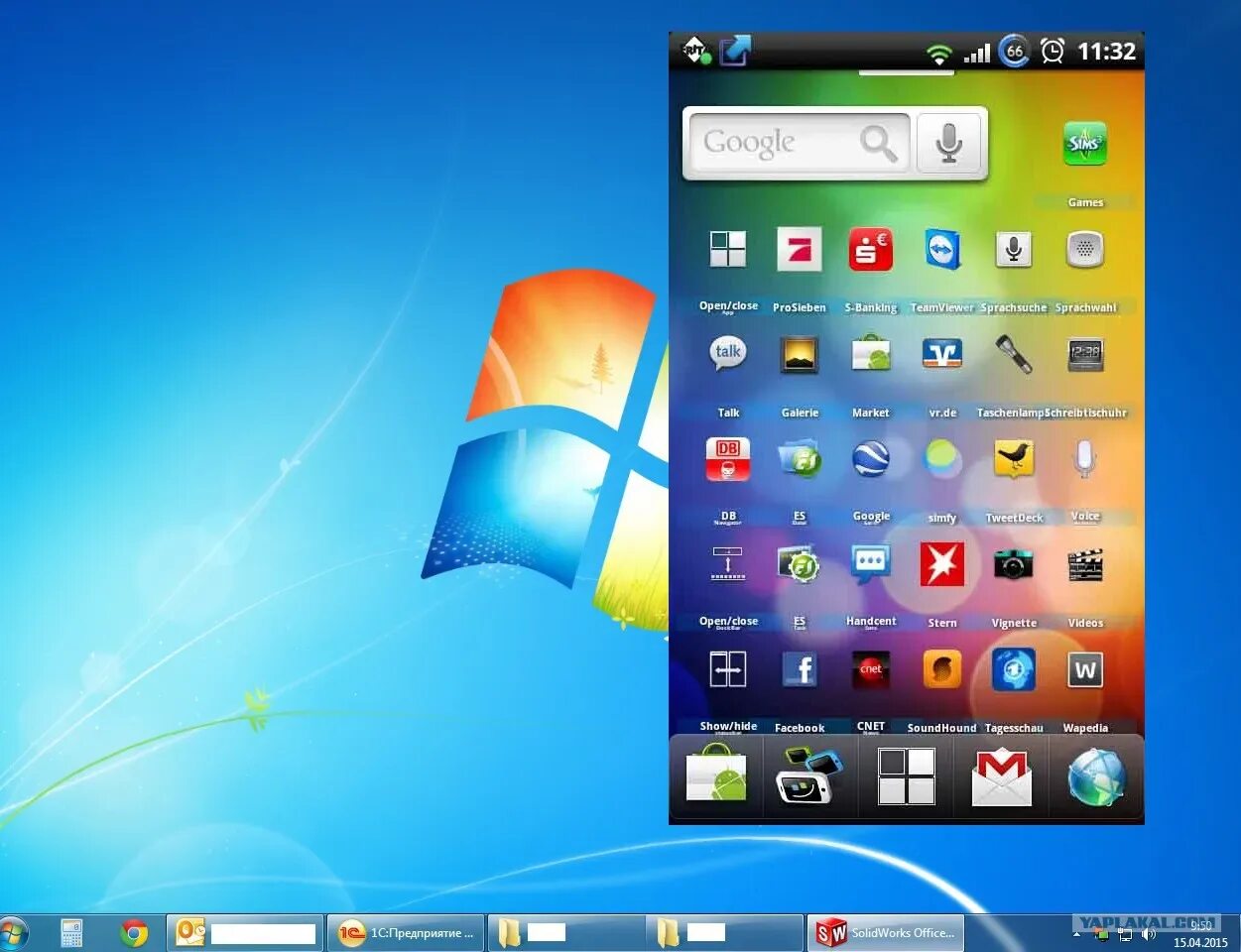Open ES file explorer next to DB
The height and width of the screenshot is (952, 1241).
800,459
